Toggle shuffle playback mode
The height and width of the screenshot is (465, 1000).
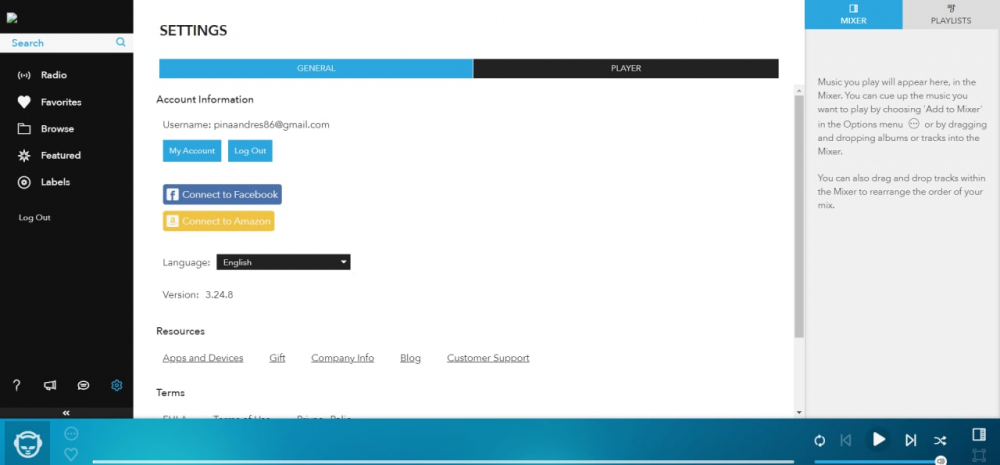pyautogui.click(x=940, y=440)
